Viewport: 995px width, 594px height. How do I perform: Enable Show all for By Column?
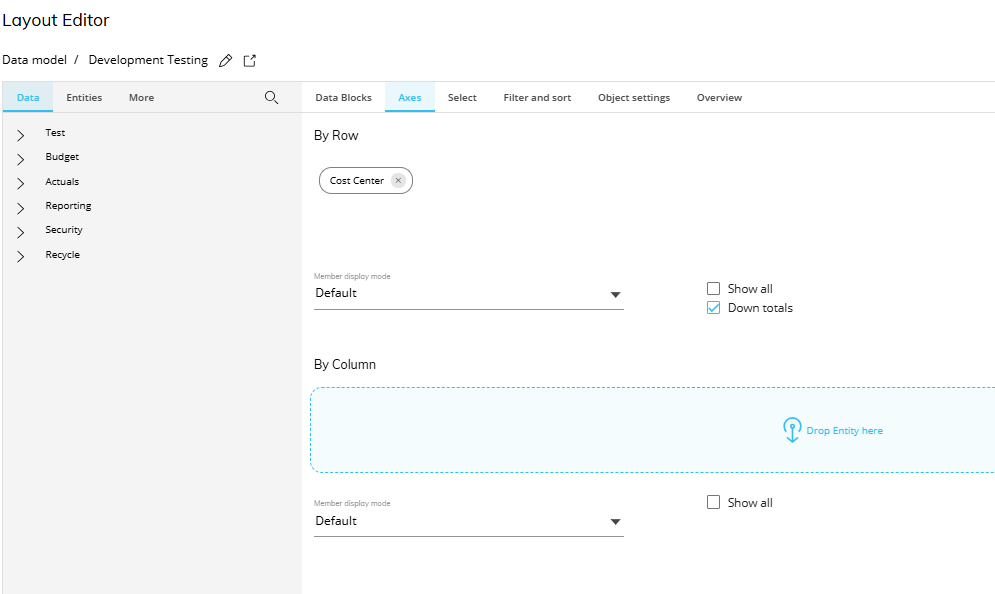pos(714,503)
